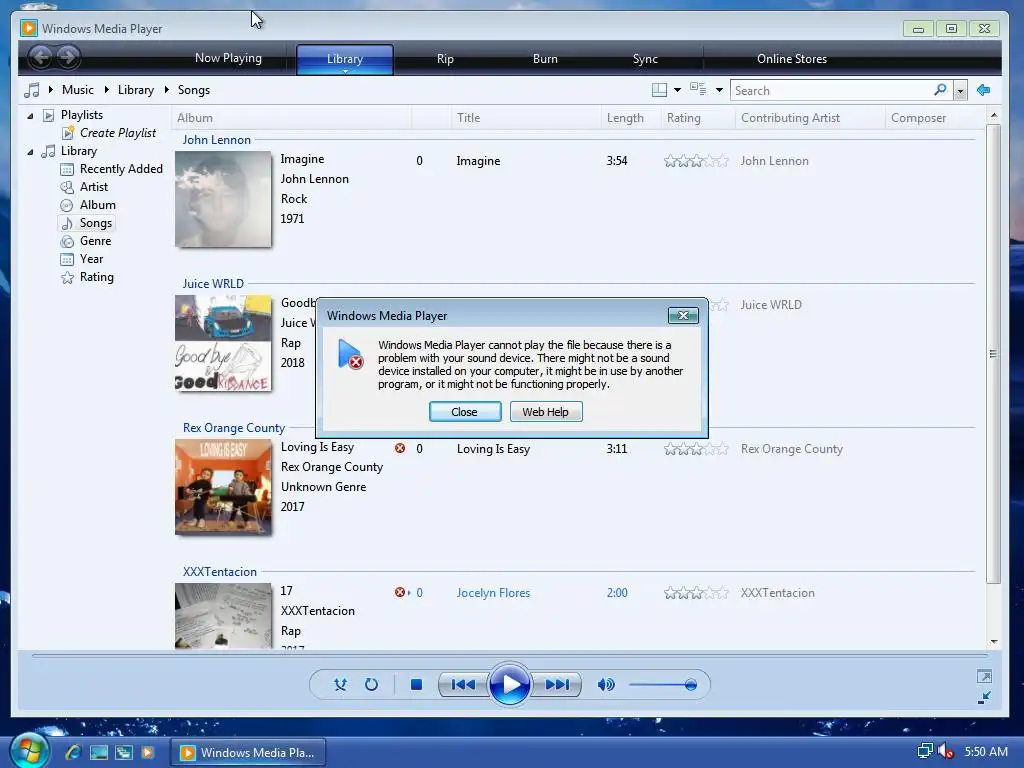This screenshot has width=1024, height=768.
Task: Skip to the next track
Action: point(556,684)
